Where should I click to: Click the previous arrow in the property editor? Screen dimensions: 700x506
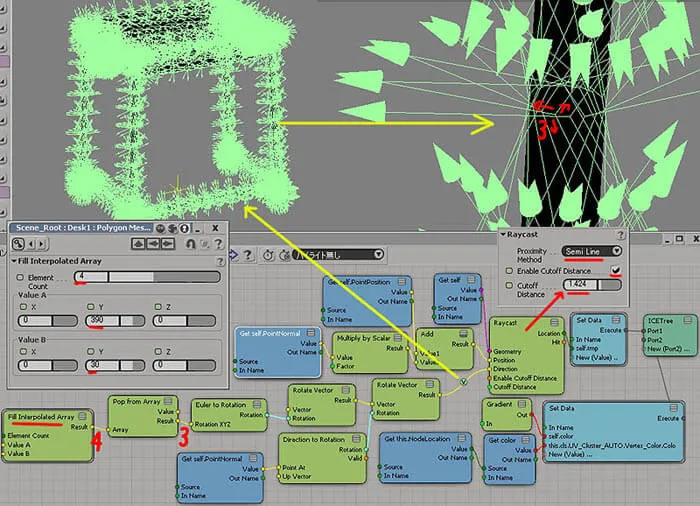pos(31,244)
